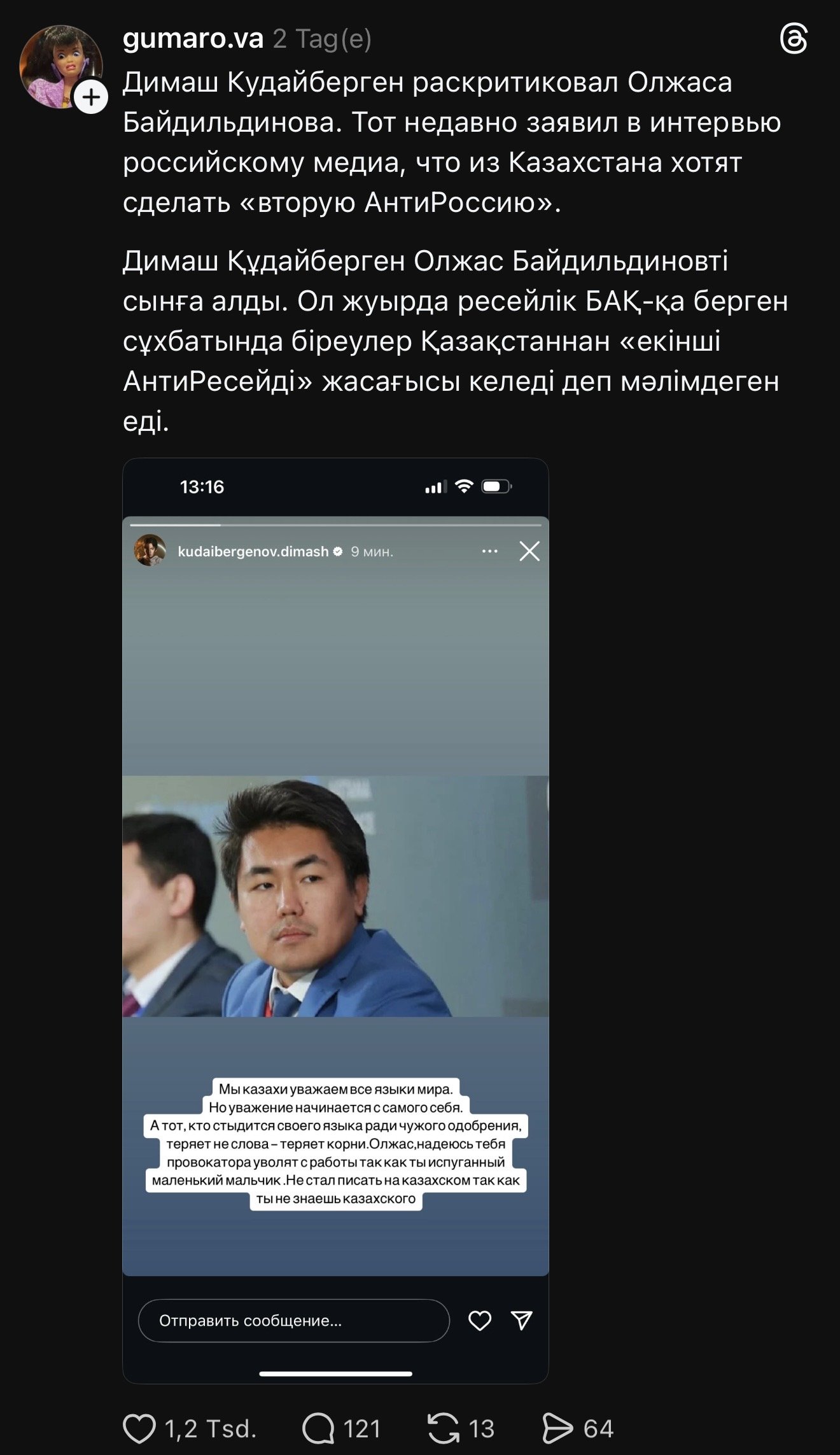
Task: Open the Threads logo icon
Action: point(794,39)
